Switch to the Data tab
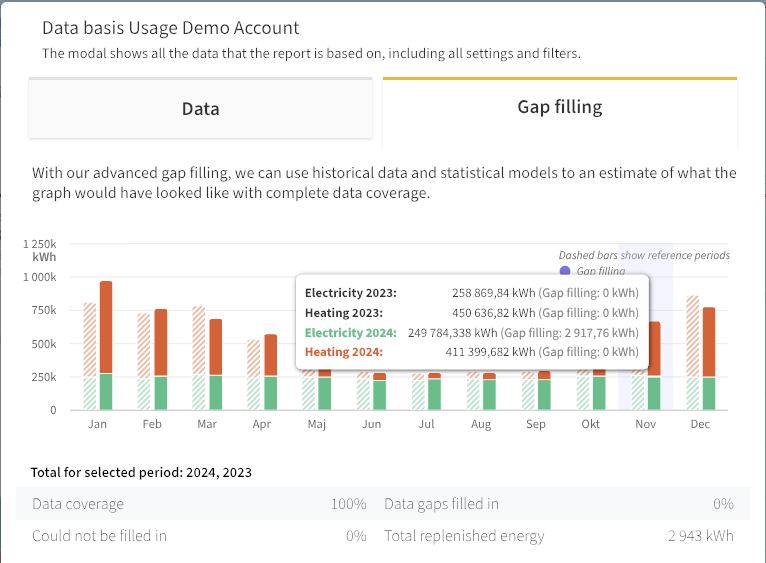The width and height of the screenshot is (766, 563). point(200,108)
